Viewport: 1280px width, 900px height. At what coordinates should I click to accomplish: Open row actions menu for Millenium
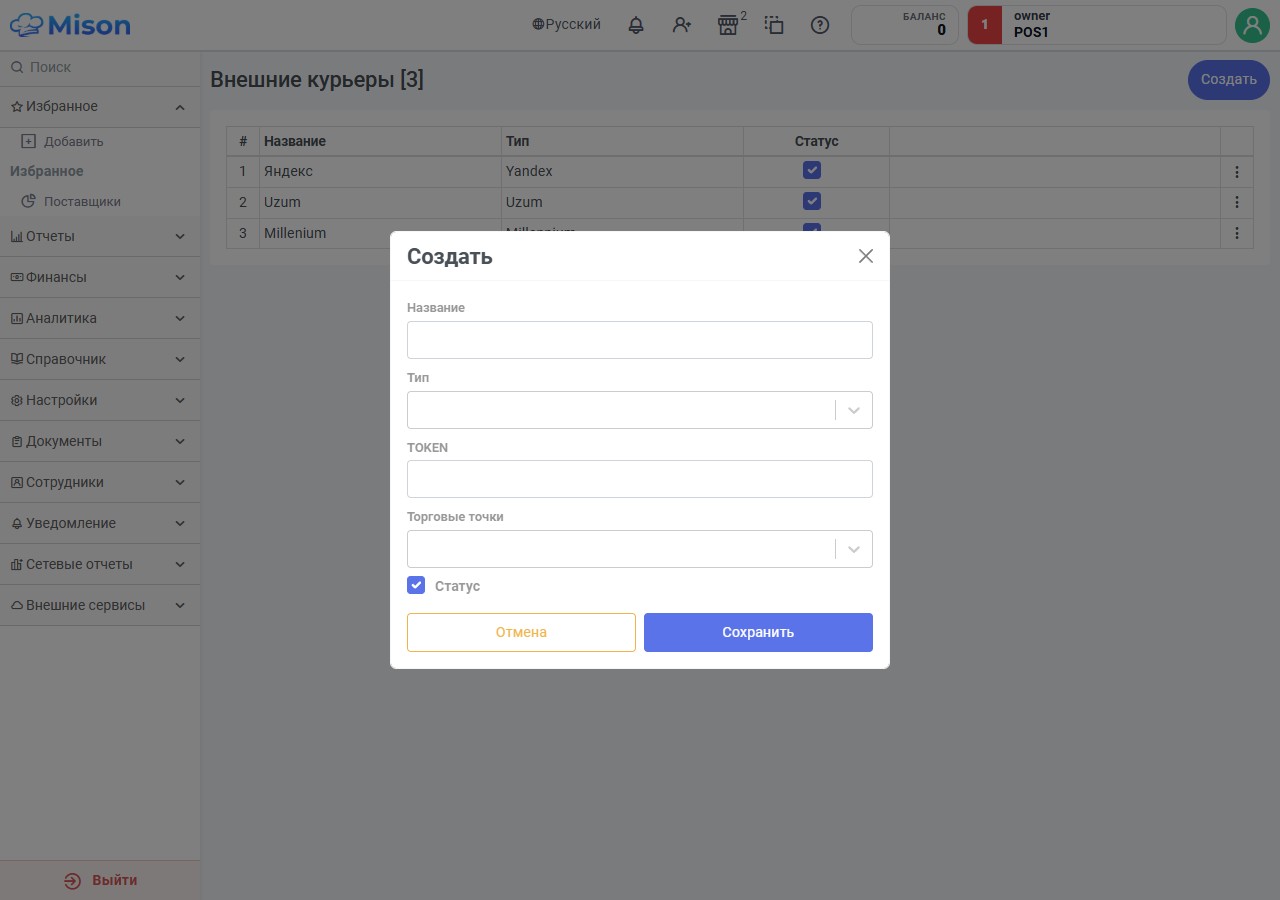coord(1237,233)
